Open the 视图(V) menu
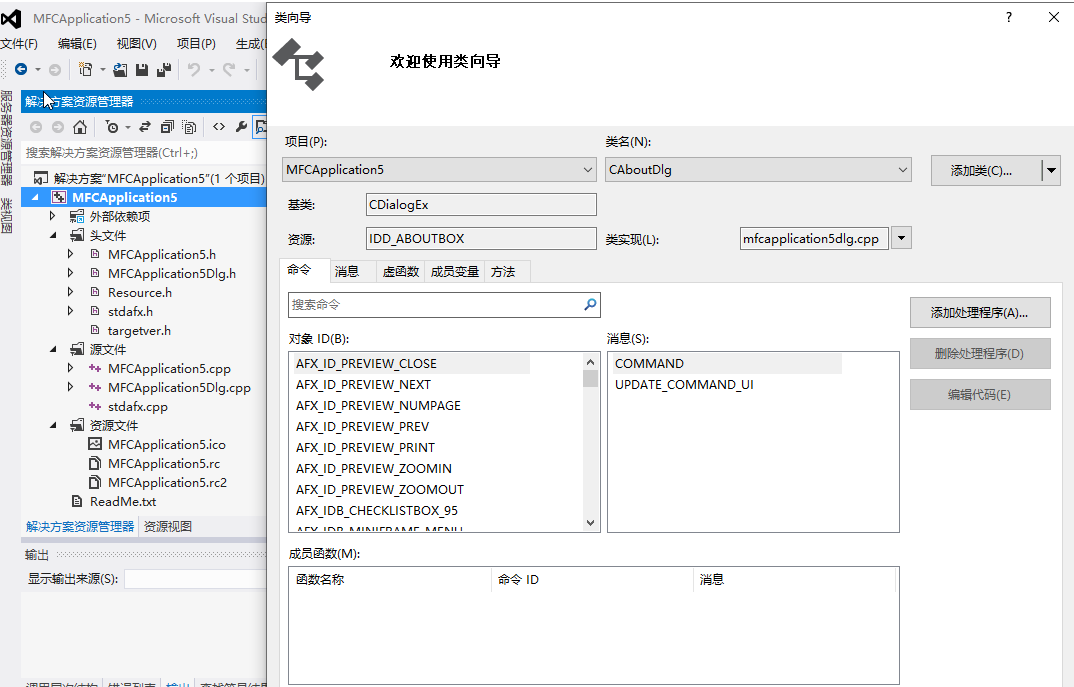The height and width of the screenshot is (687, 1074). coord(136,44)
